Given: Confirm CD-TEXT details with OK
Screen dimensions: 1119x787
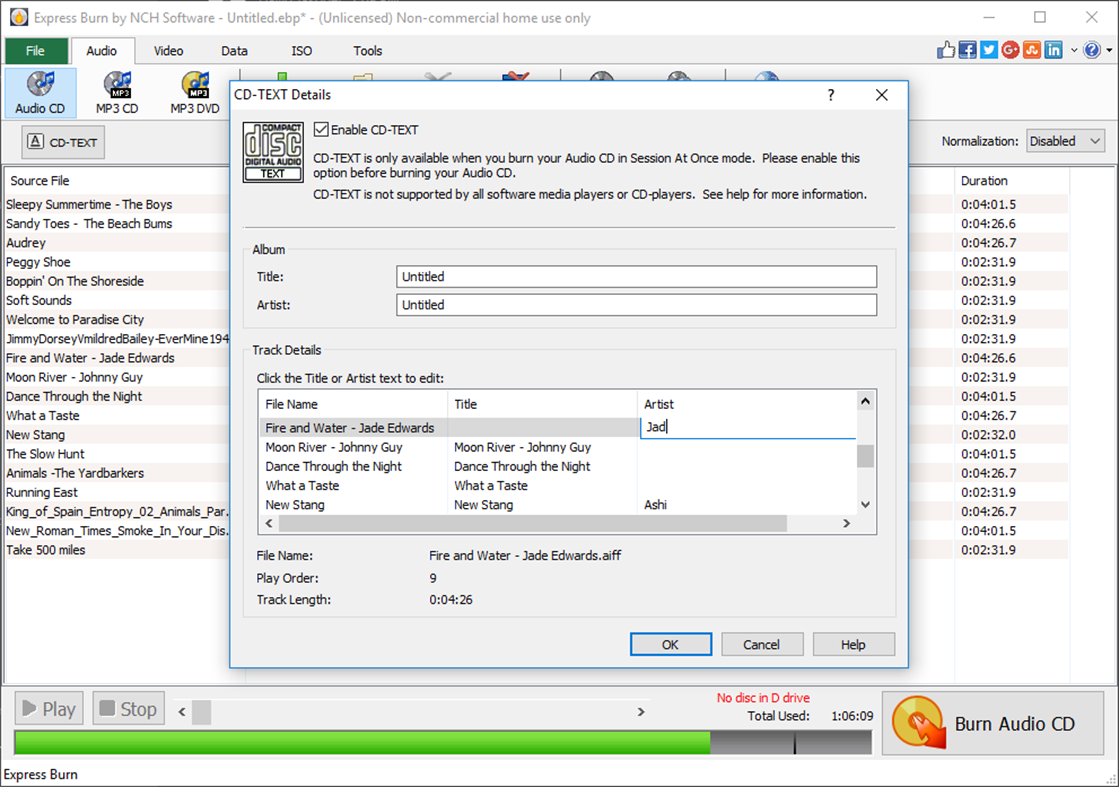Looking at the screenshot, I should point(671,644).
